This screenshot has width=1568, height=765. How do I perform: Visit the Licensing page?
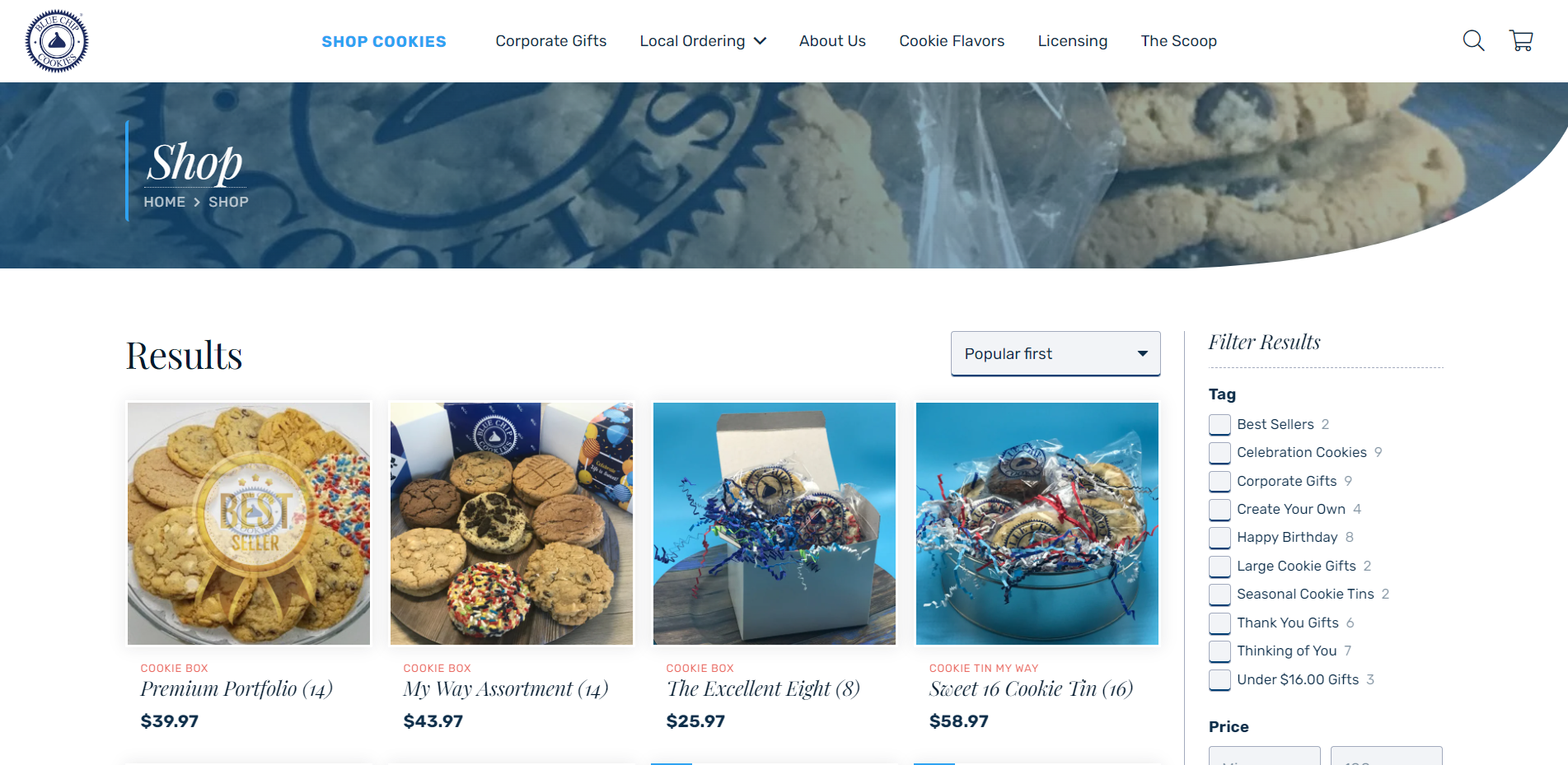pyautogui.click(x=1072, y=41)
